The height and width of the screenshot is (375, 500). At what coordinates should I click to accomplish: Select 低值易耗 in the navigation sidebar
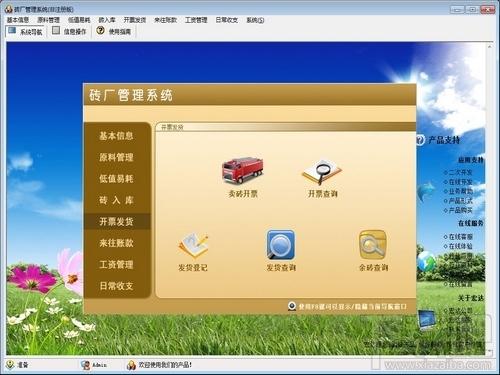(116, 179)
